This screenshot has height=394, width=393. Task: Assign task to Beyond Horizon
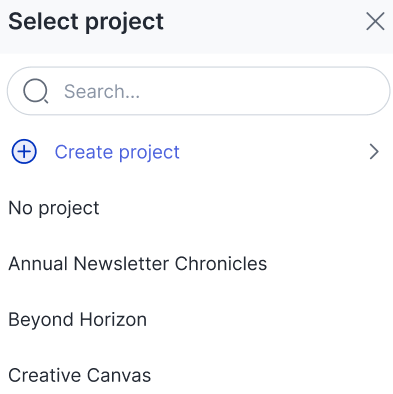[x=77, y=320]
